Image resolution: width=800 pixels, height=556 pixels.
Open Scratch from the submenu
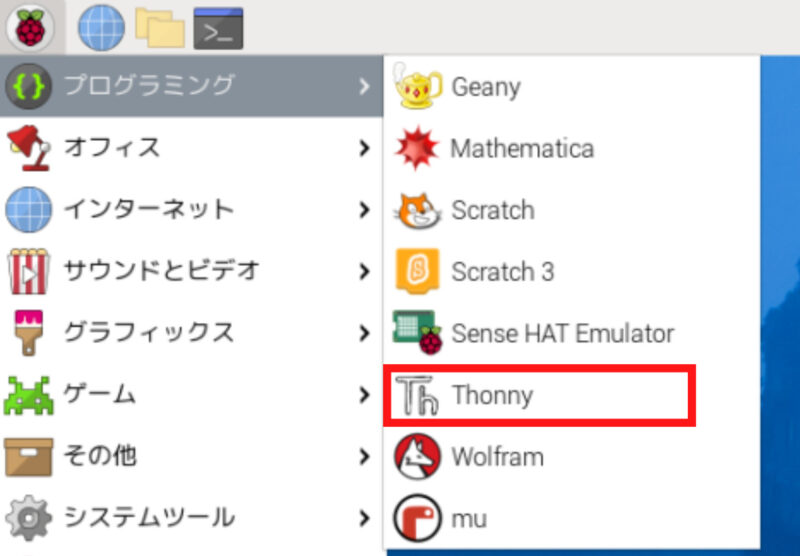572,210
